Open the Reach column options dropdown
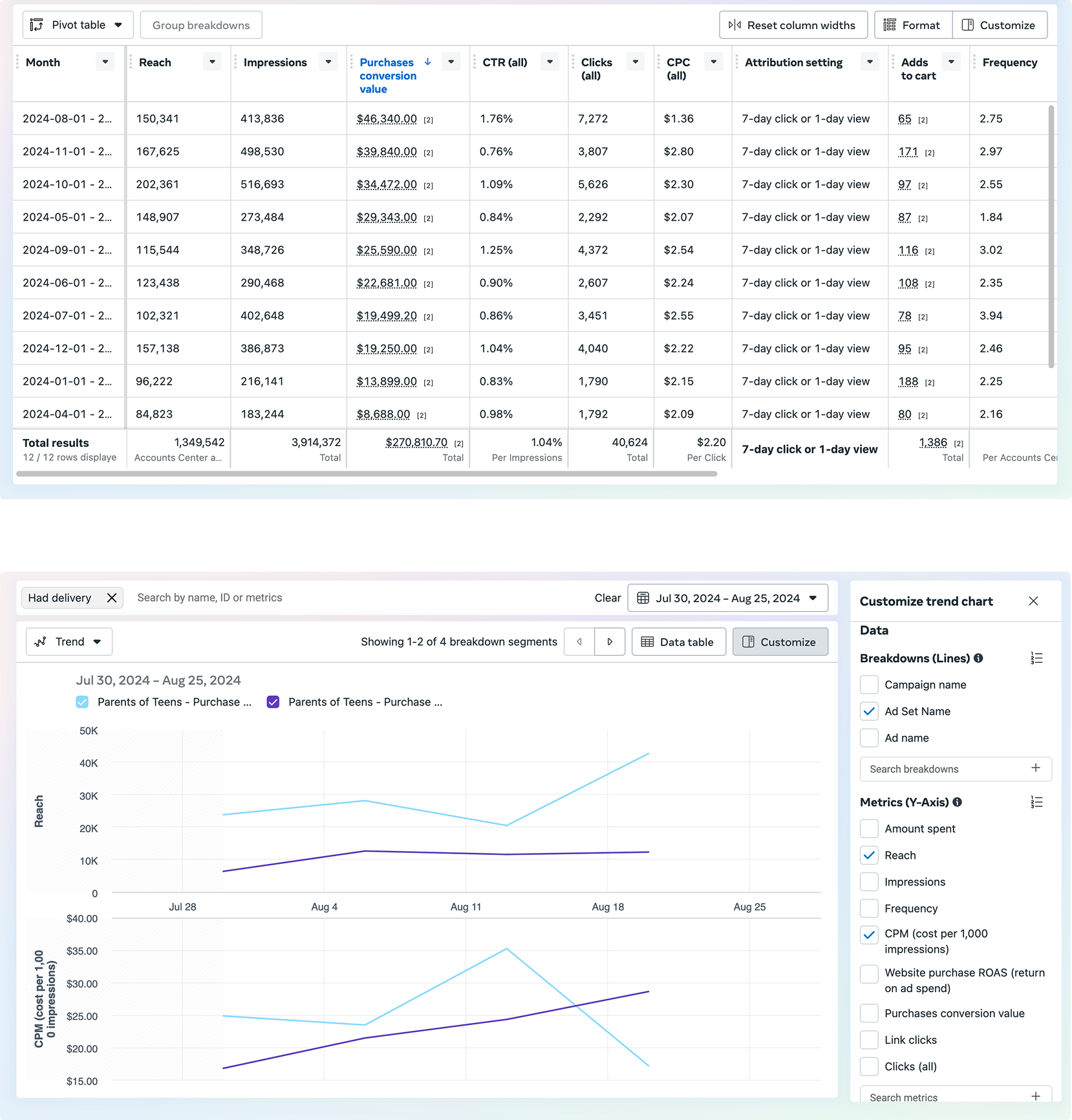This screenshot has height=1120, width=1072. pyautogui.click(x=212, y=62)
